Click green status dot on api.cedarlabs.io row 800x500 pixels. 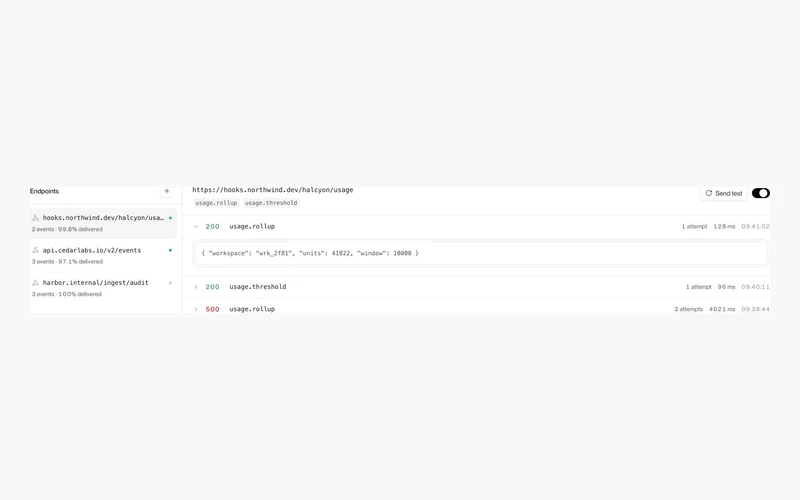[x=170, y=251]
